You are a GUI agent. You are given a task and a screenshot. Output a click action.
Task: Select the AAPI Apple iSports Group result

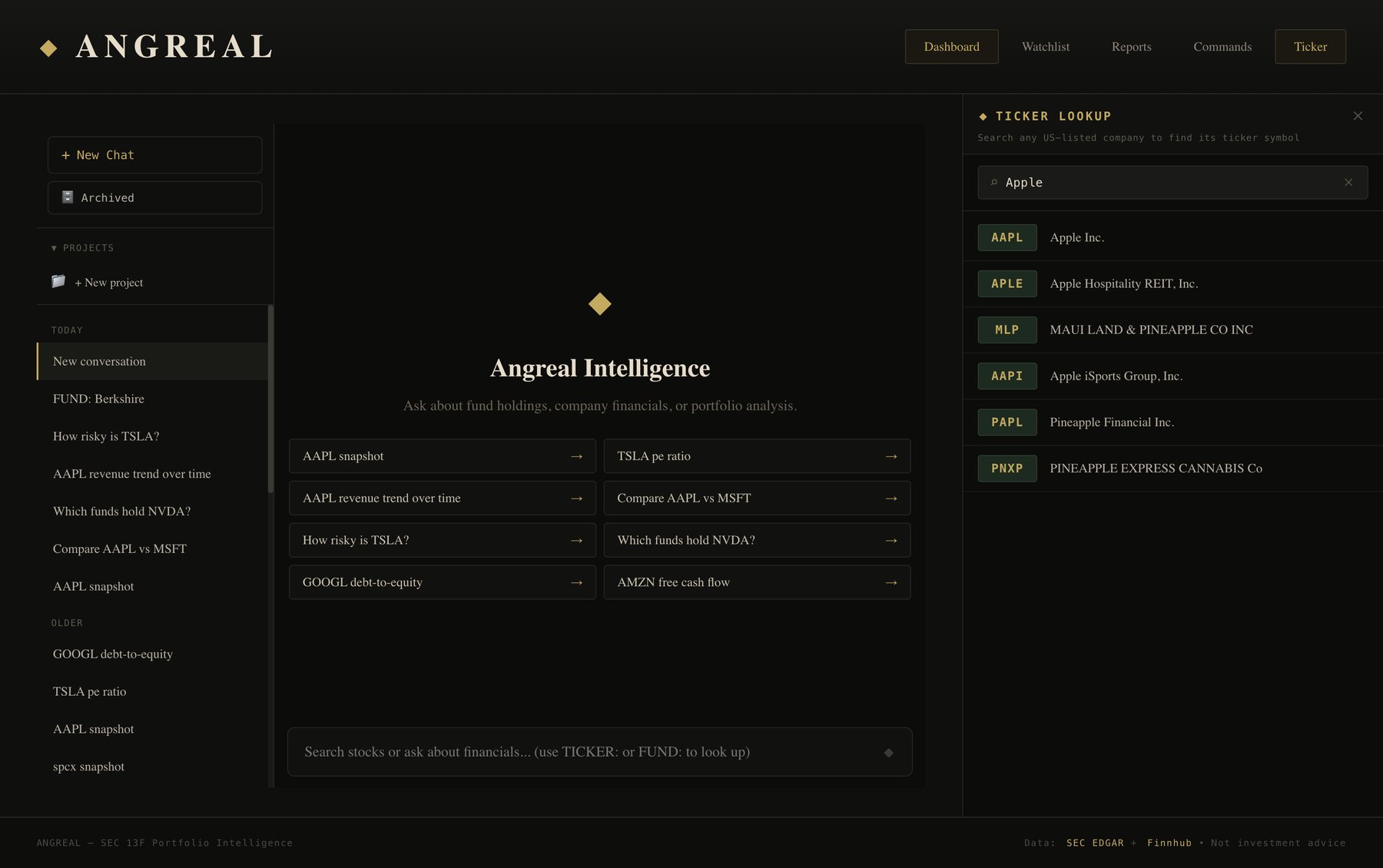click(1172, 376)
